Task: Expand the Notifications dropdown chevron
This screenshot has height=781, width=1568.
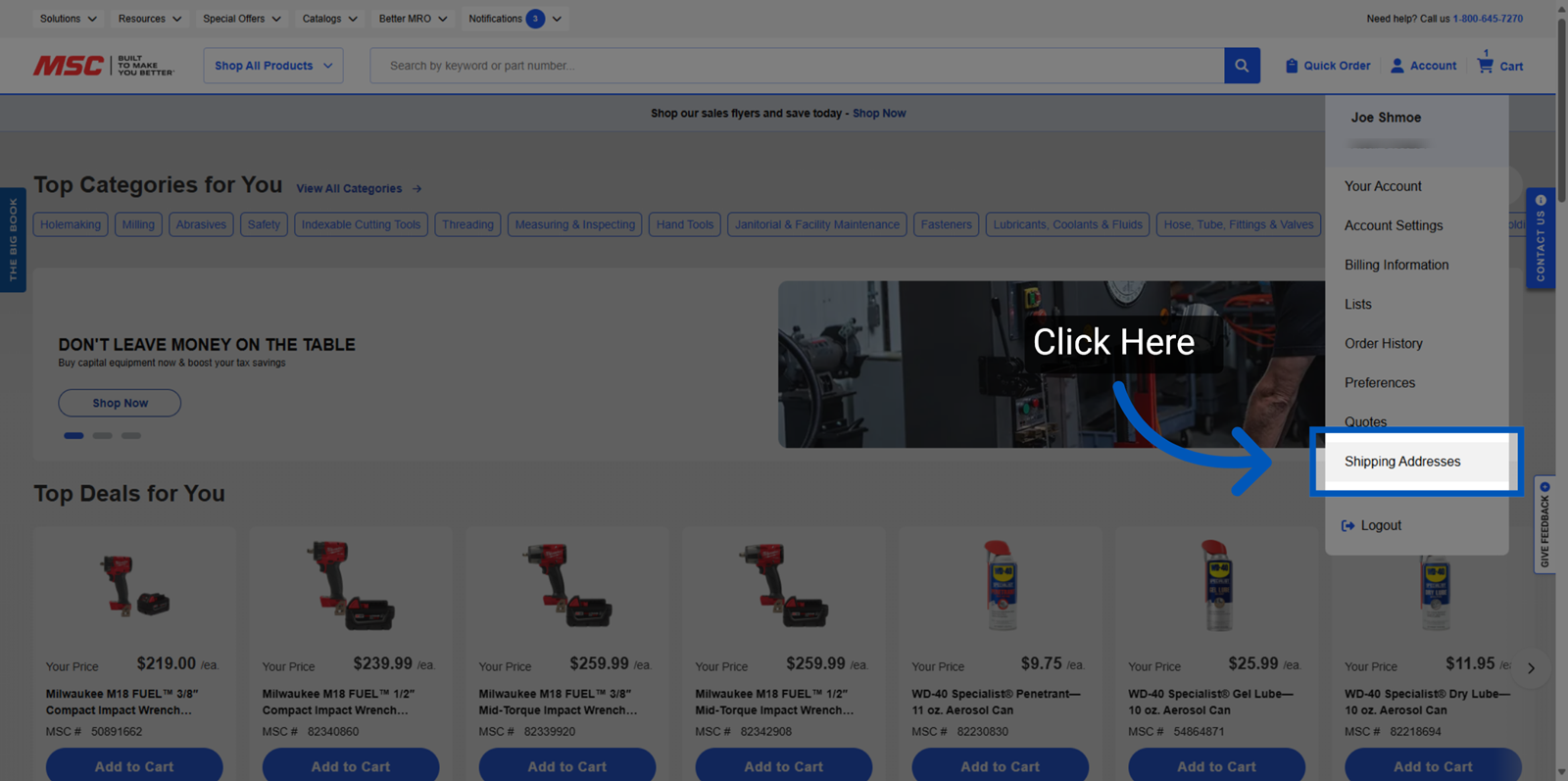Action: [557, 19]
